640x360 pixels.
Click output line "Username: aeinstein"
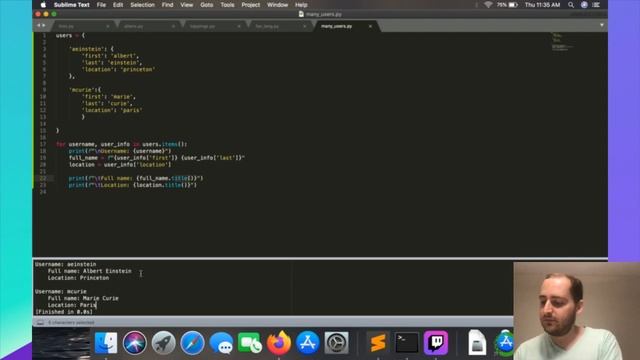[x=66, y=264]
